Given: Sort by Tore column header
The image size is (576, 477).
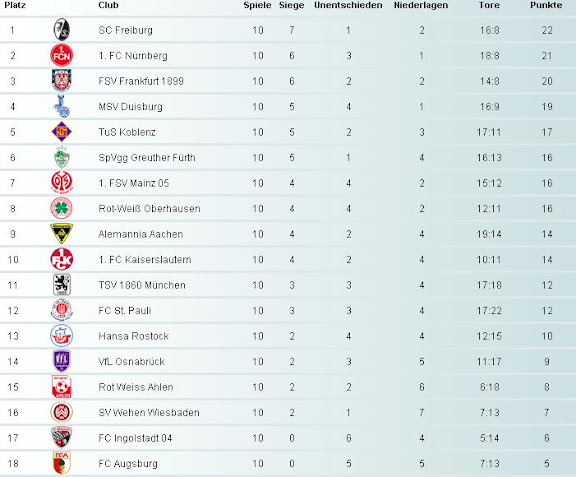Looking at the screenshot, I should click(x=489, y=5).
